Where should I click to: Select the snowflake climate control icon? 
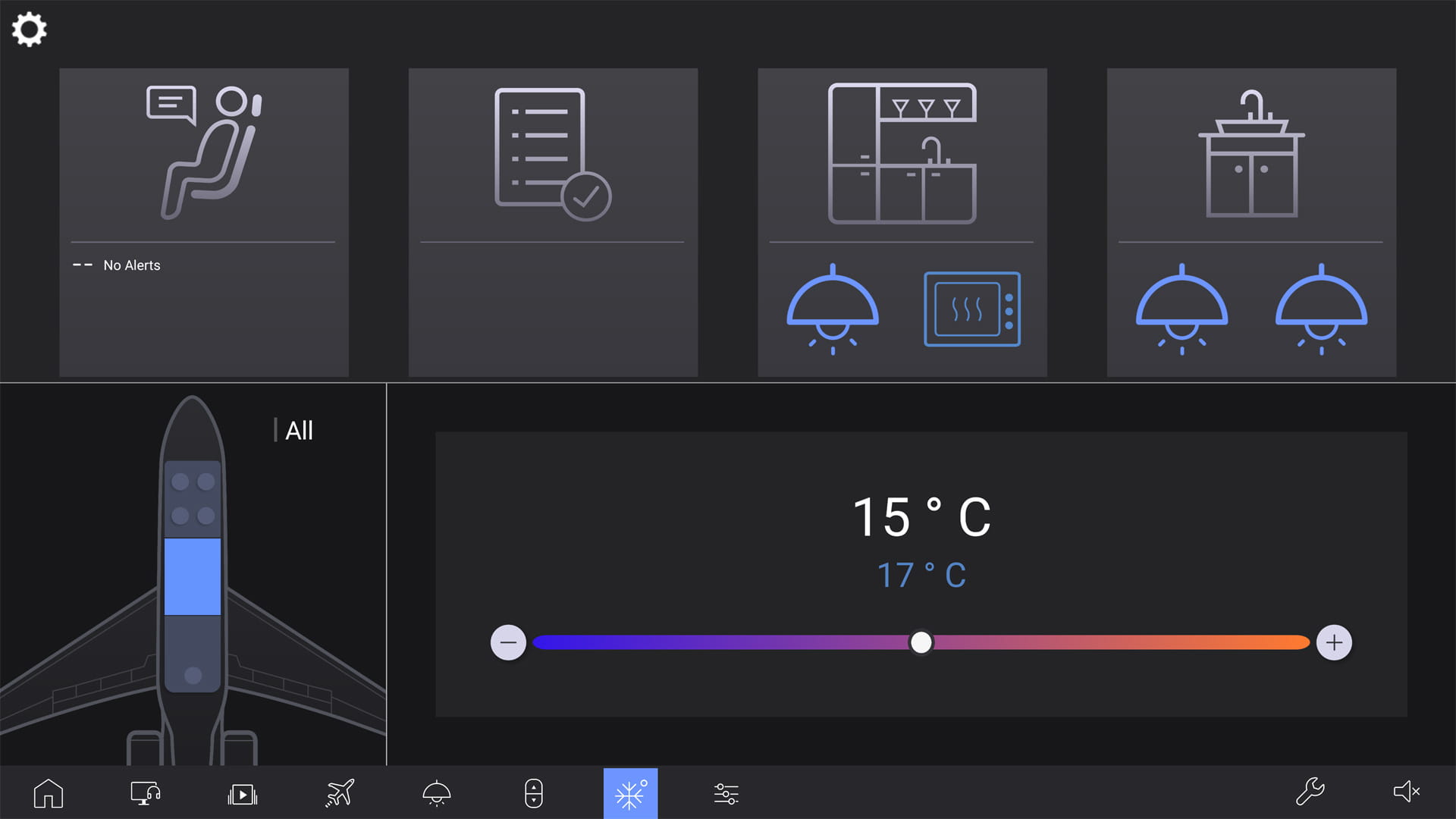630,793
